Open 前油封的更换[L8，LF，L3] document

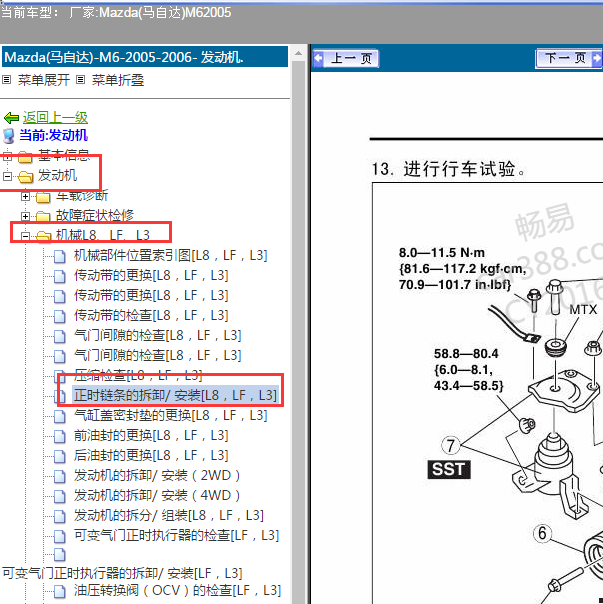coord(151,435)
